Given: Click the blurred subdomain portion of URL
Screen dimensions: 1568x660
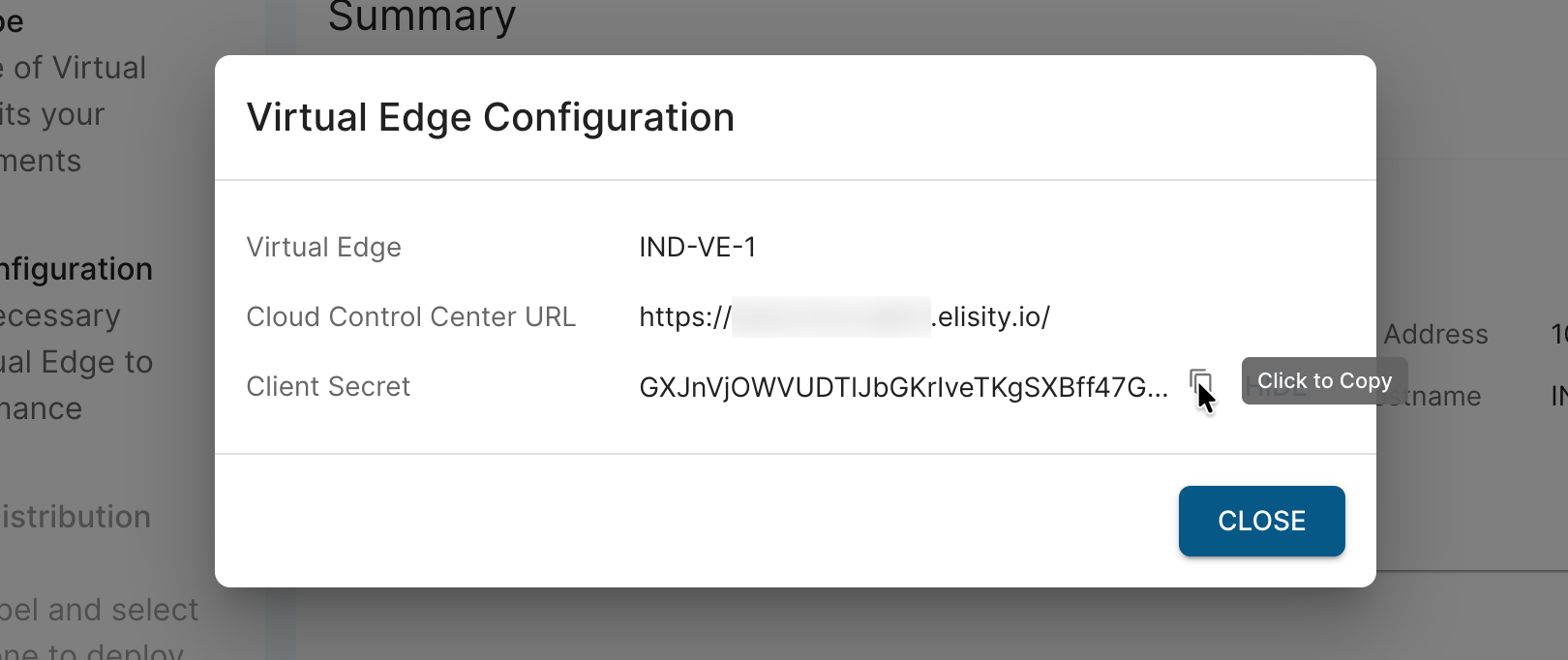Looking at the screenshot, I should pos(830,316).
